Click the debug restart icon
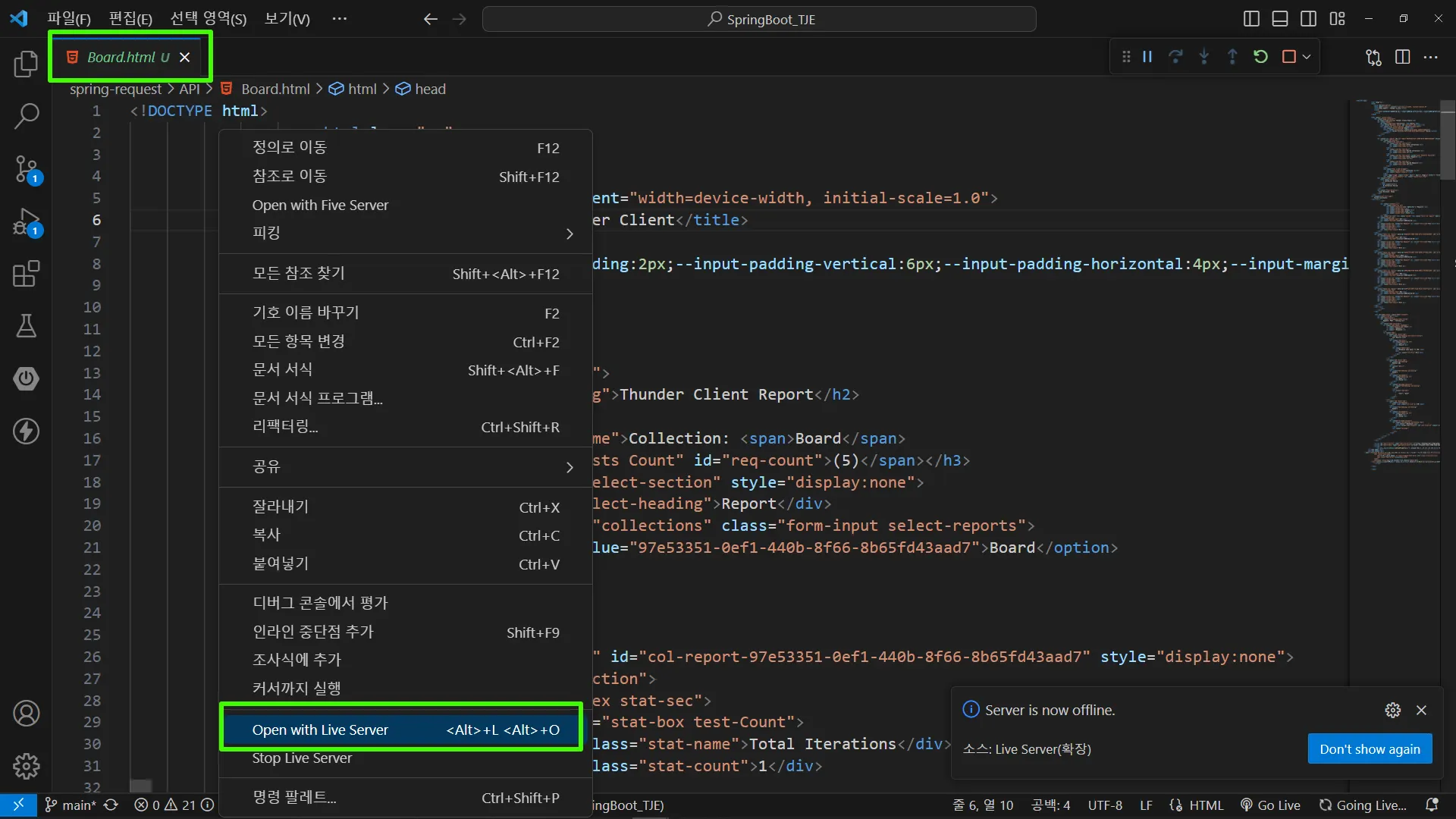Viewport: 1456px width, 819px height. (x=1260, y=57)
